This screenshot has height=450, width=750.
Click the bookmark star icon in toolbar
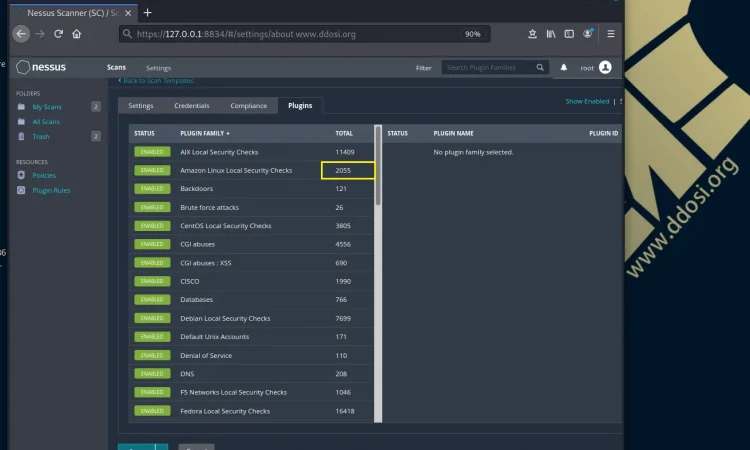tap(532, 34)
